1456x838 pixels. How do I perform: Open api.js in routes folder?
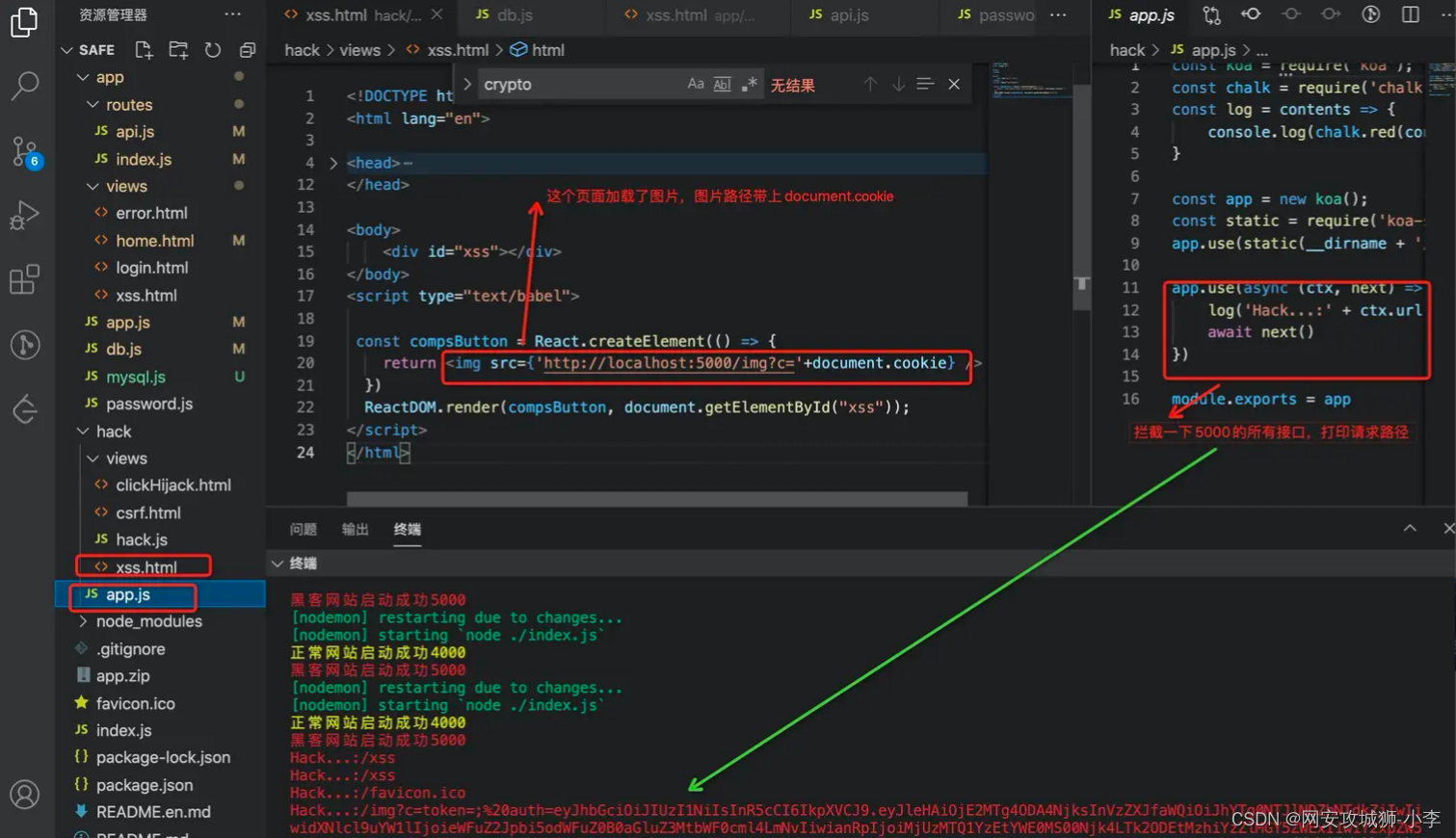coord(135,132)
